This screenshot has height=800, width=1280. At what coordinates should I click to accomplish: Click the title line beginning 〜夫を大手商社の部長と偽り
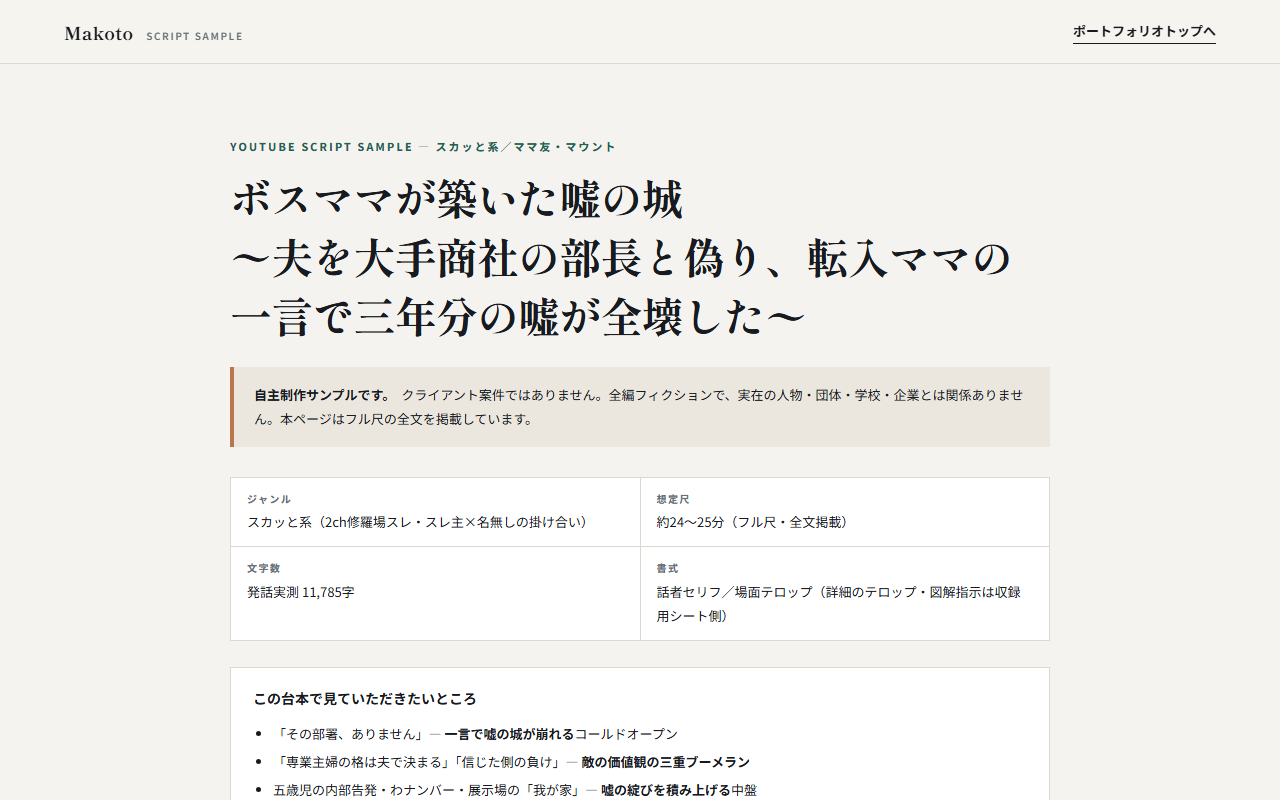coord(621,259)
